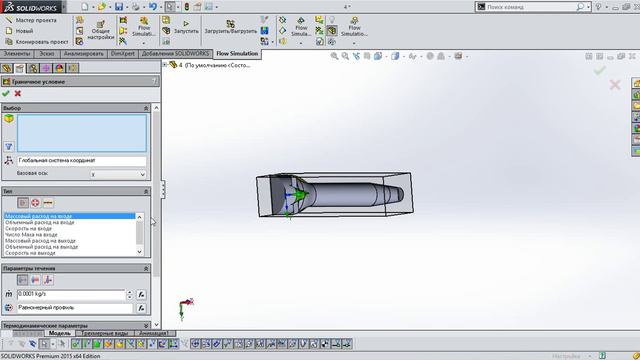Select Объемный расход на входе
Image resolution: width=640 pixels, height=360 pixels.
point(69,222)
